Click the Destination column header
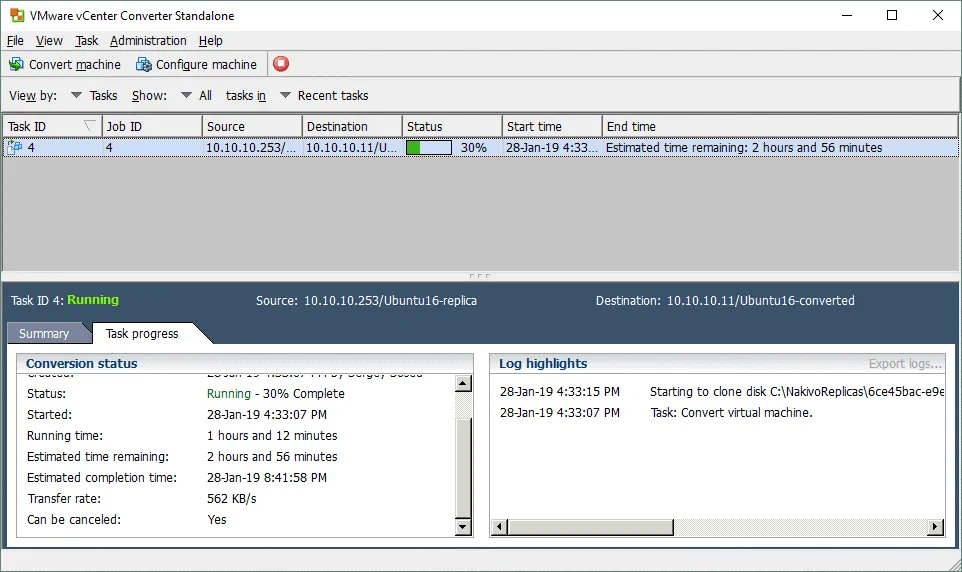This screenshot has height=572, width=962. click(x=338, y=127)
